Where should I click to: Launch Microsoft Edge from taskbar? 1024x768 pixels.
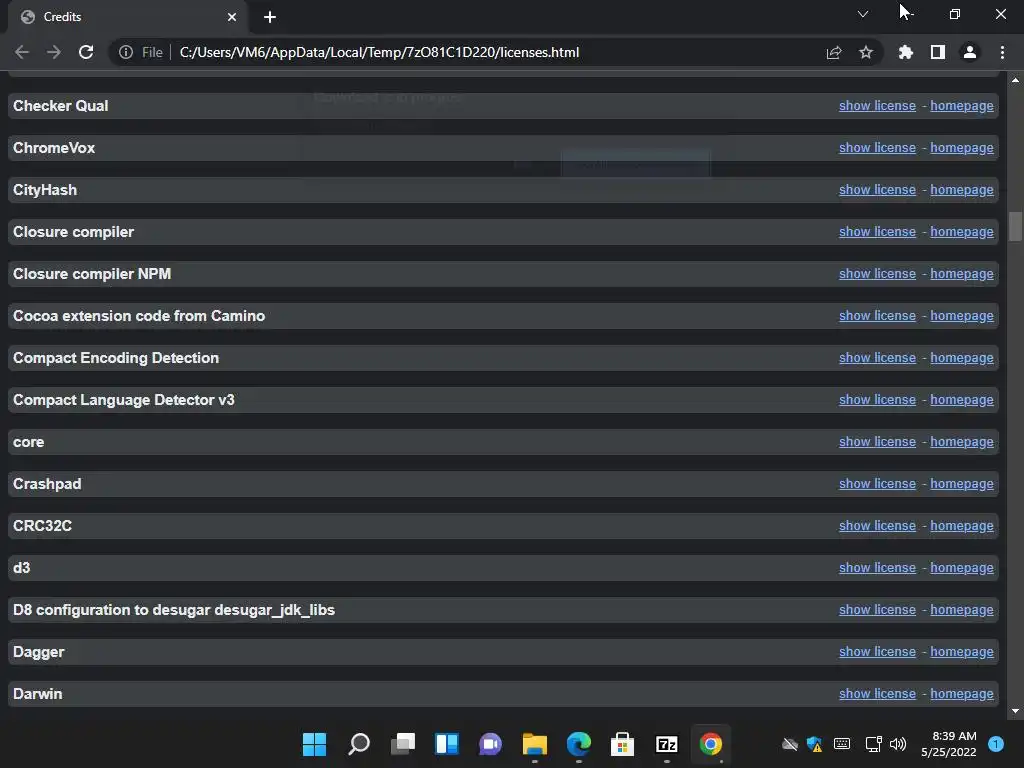579,744
